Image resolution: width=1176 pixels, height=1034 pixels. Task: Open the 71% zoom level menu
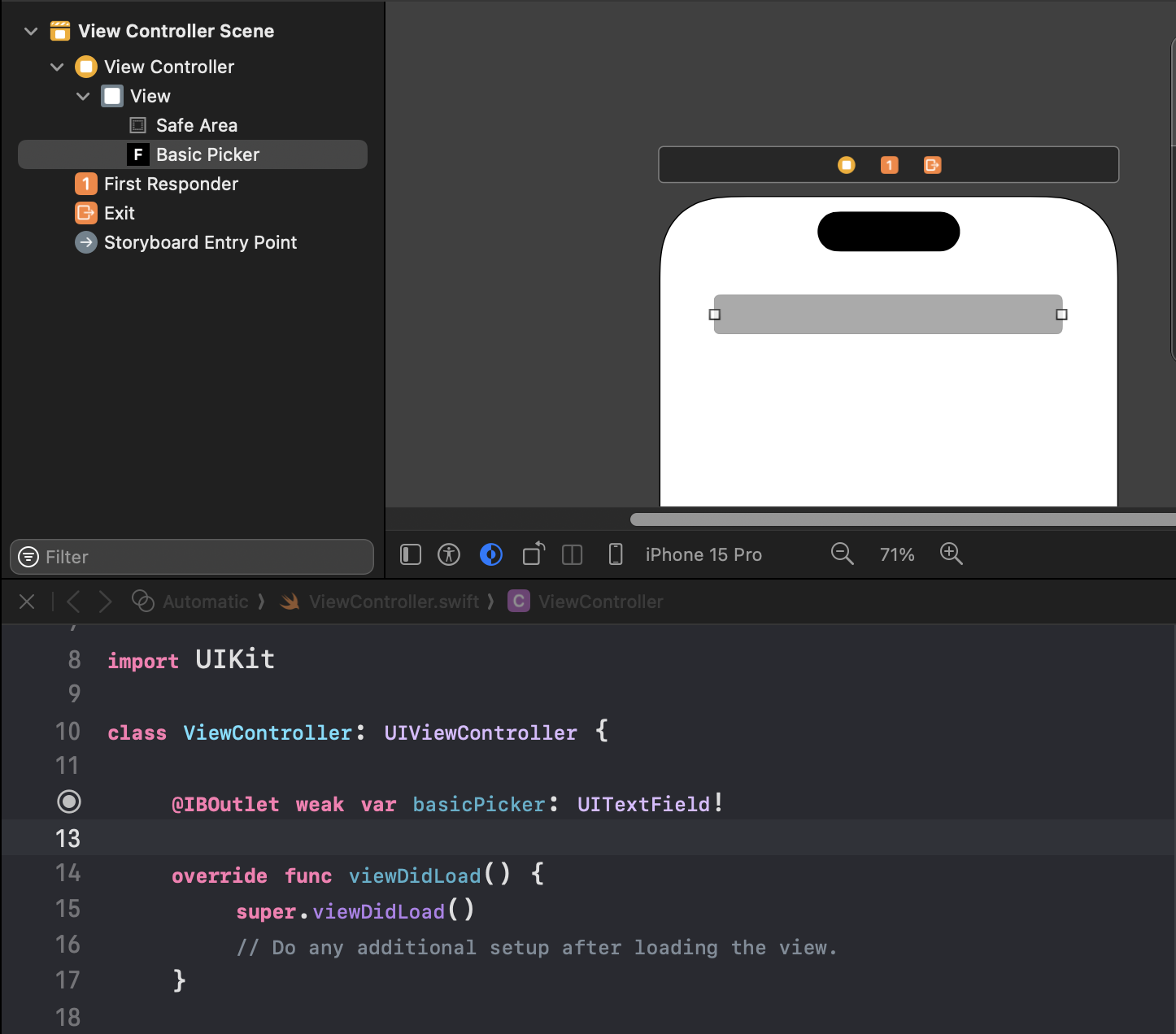click(x=897, y=554)
